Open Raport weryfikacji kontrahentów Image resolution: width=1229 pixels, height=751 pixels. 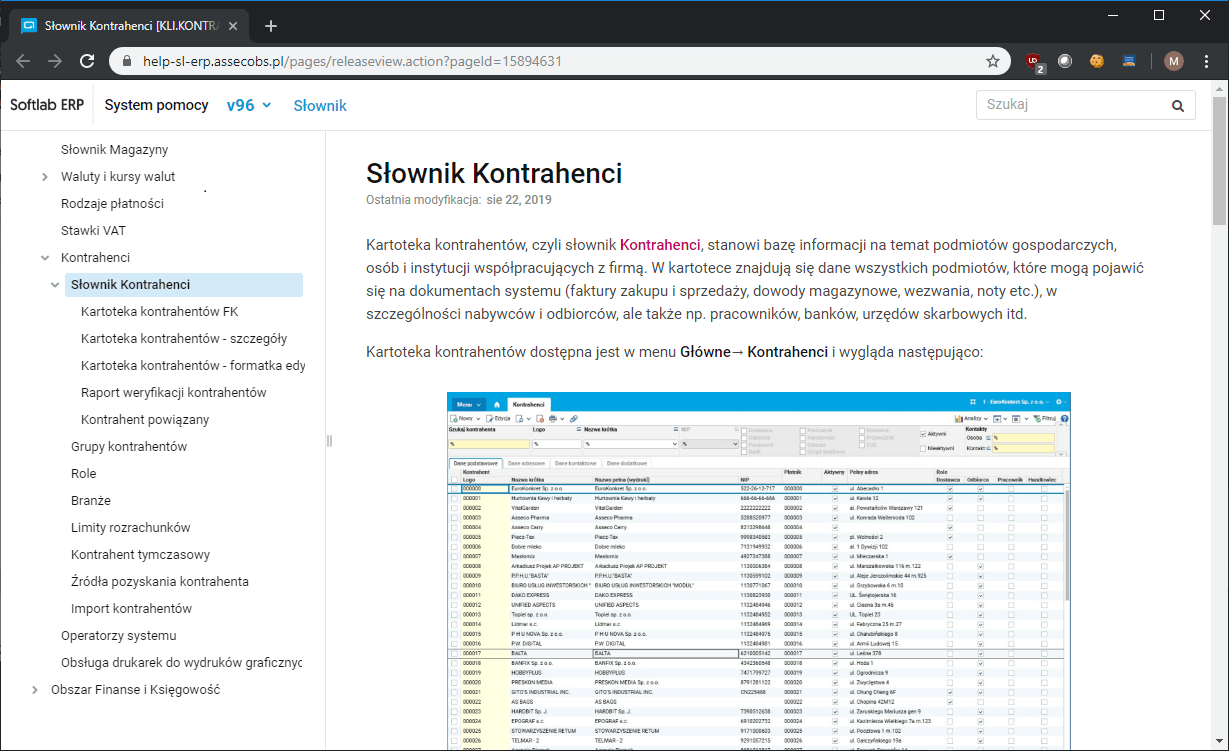(174, 393)
